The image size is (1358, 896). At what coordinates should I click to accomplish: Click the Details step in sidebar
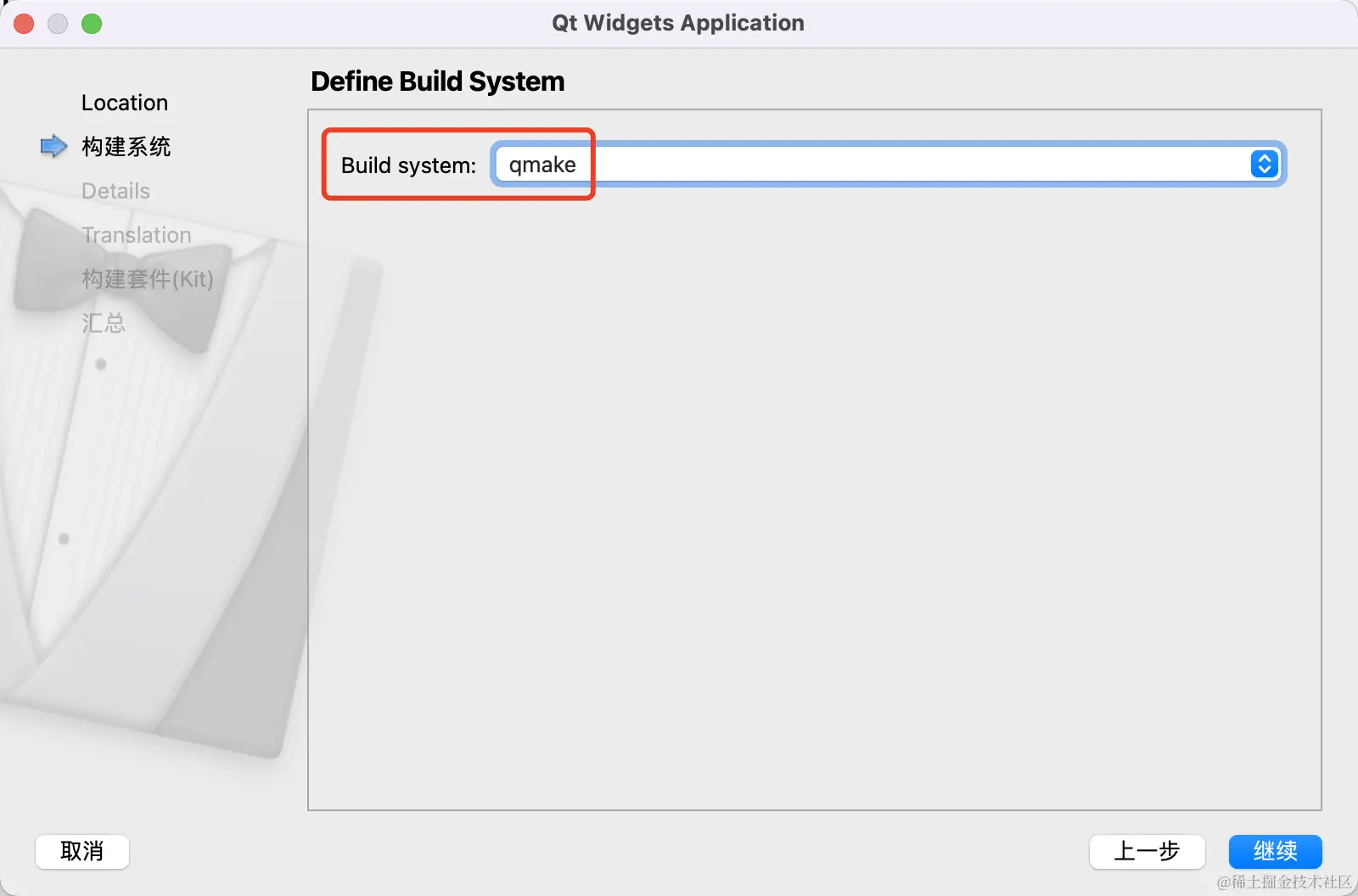pyautogui.click(x=115, y=191)
